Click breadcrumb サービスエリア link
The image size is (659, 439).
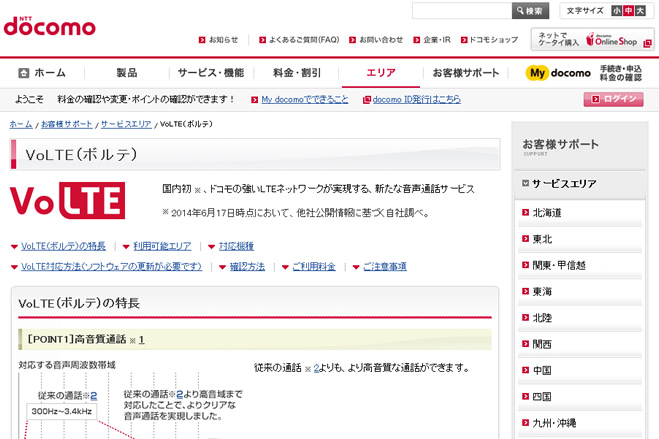[126, 124]
